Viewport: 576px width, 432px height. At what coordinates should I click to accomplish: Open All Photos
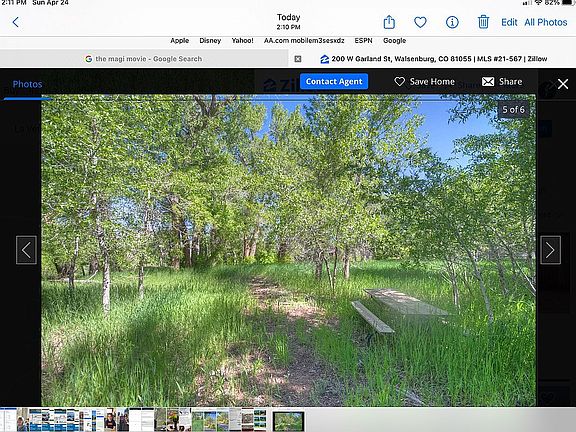click(546, 22)
